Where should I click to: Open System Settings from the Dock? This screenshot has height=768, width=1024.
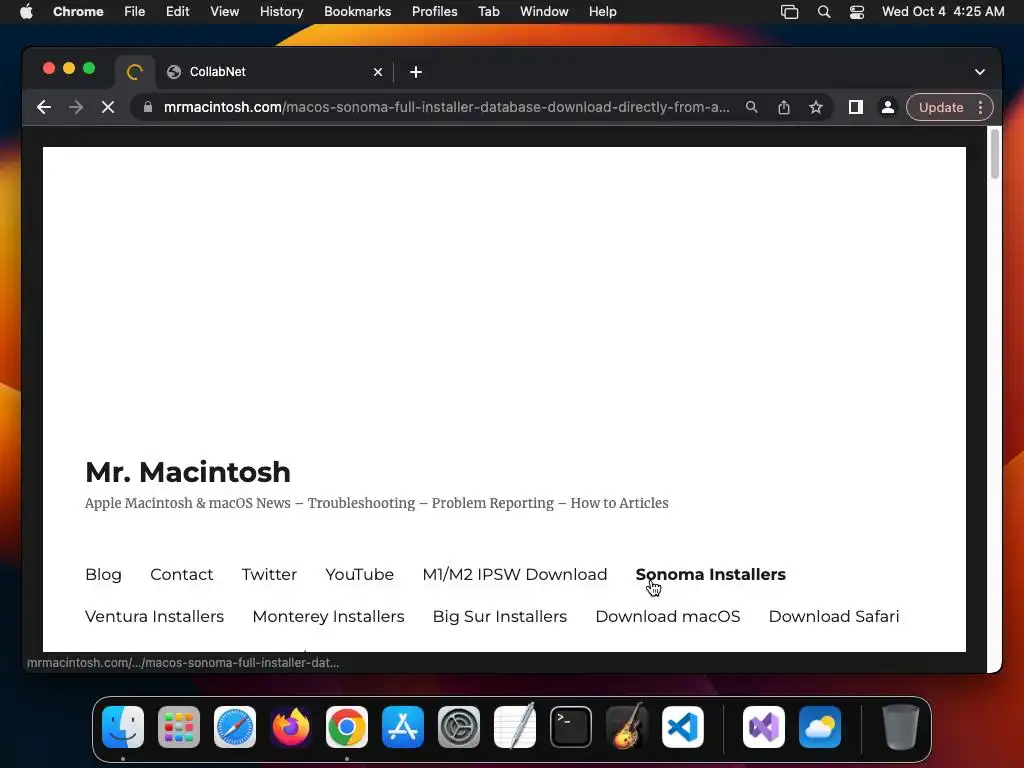pyautogui.click(x=458, y=727)
